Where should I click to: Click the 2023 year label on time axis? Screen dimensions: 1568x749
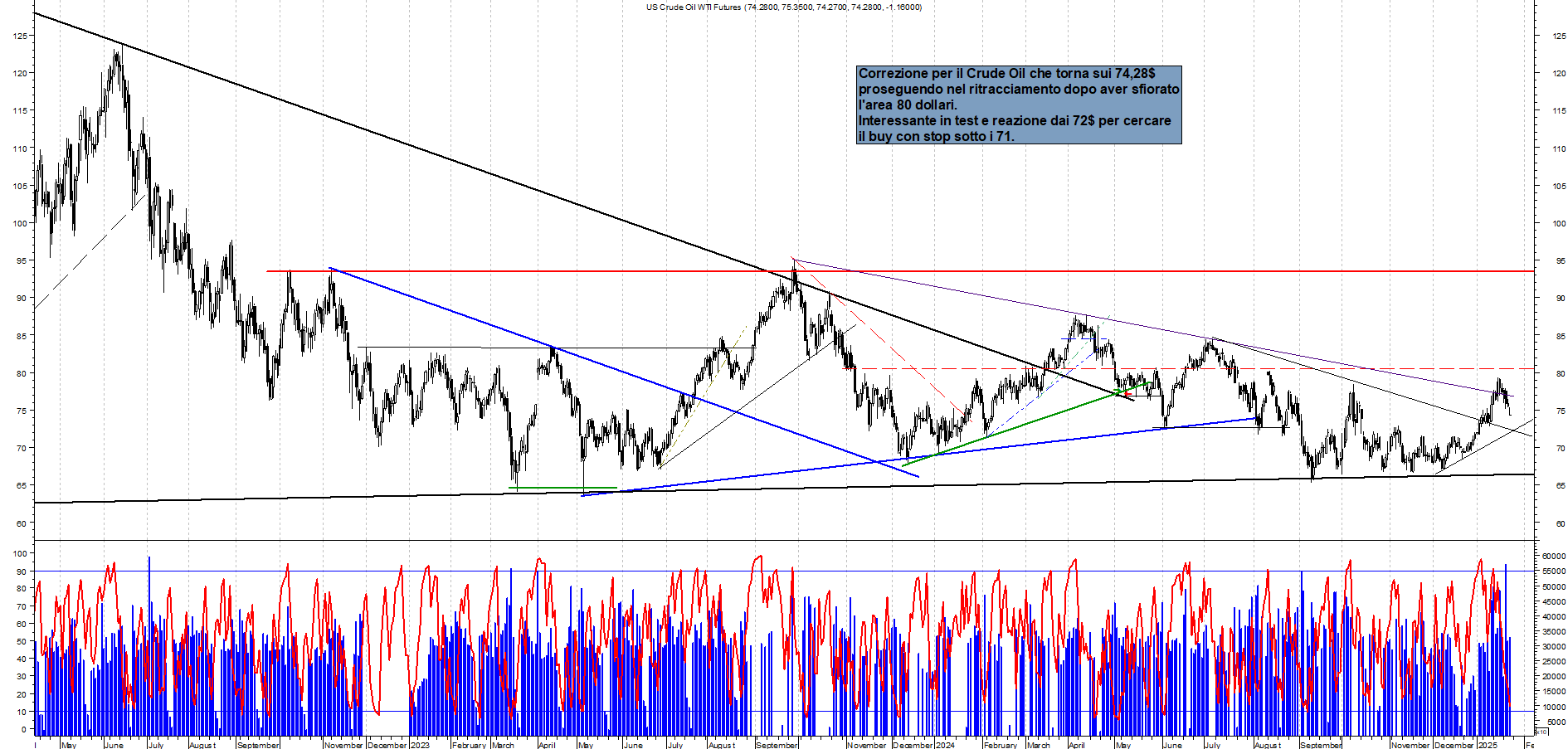pos(420,745)
